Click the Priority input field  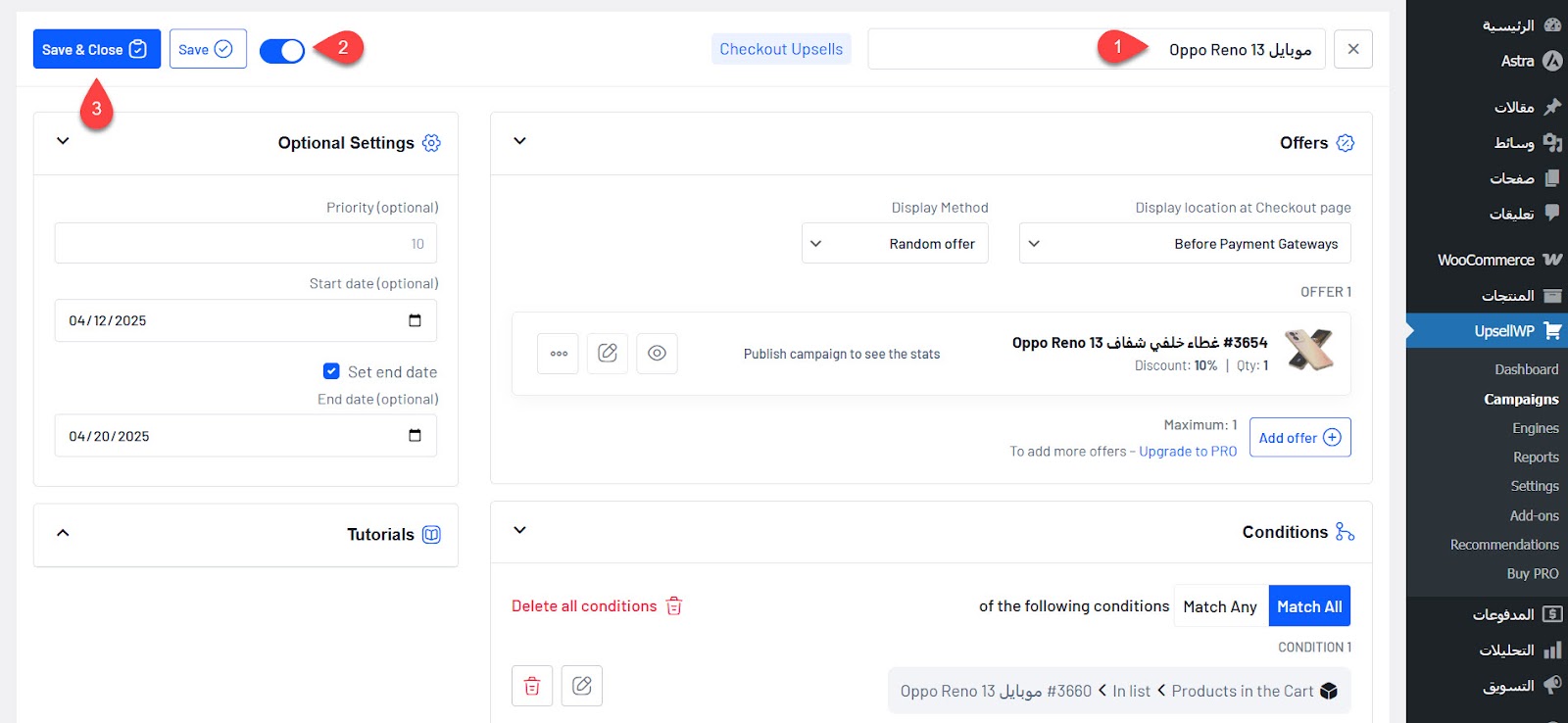pos(245,244)
